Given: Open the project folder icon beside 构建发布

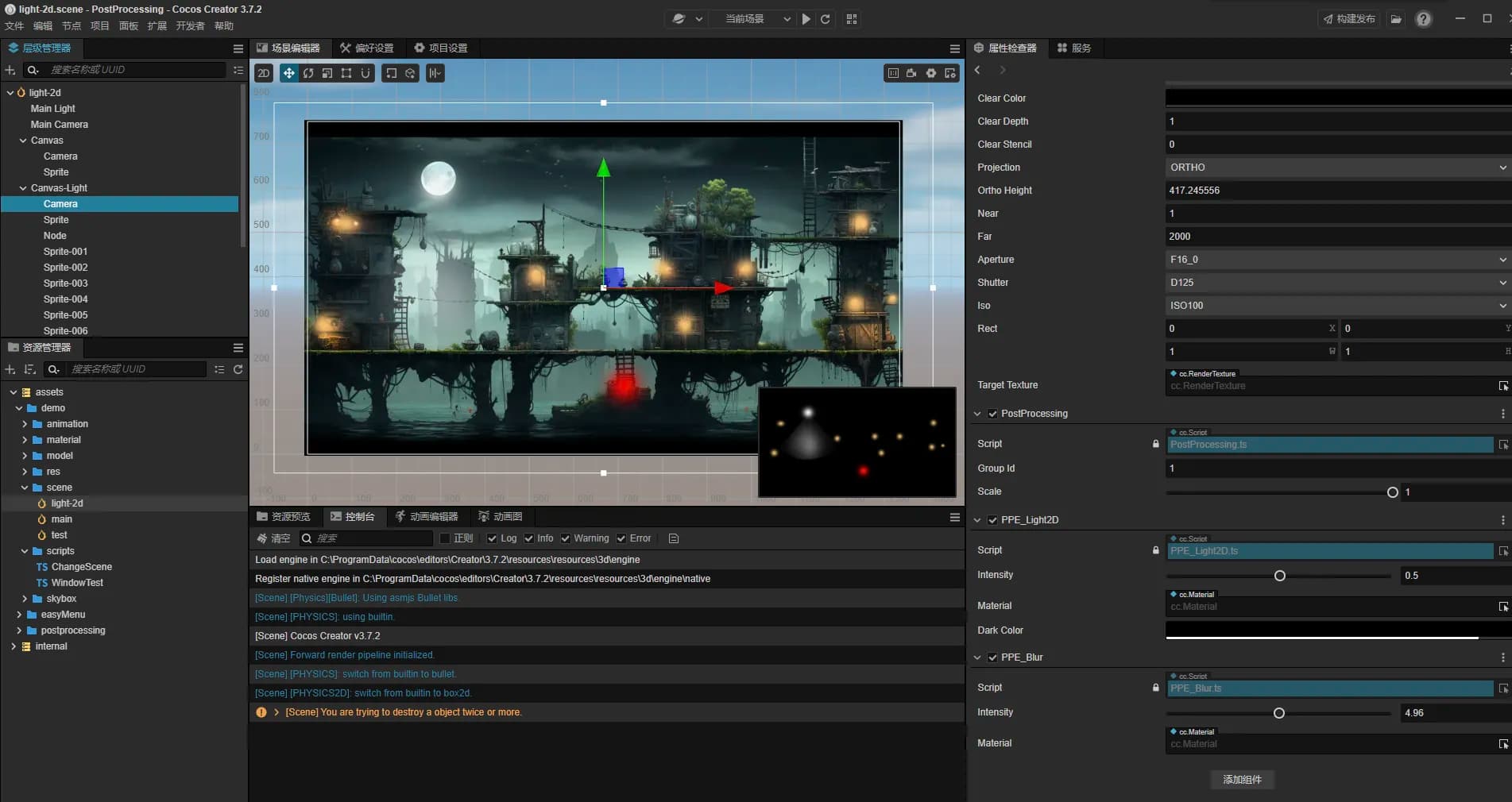Looking at the screenshot, I should pyautogui.click(x=1396, y=19).
